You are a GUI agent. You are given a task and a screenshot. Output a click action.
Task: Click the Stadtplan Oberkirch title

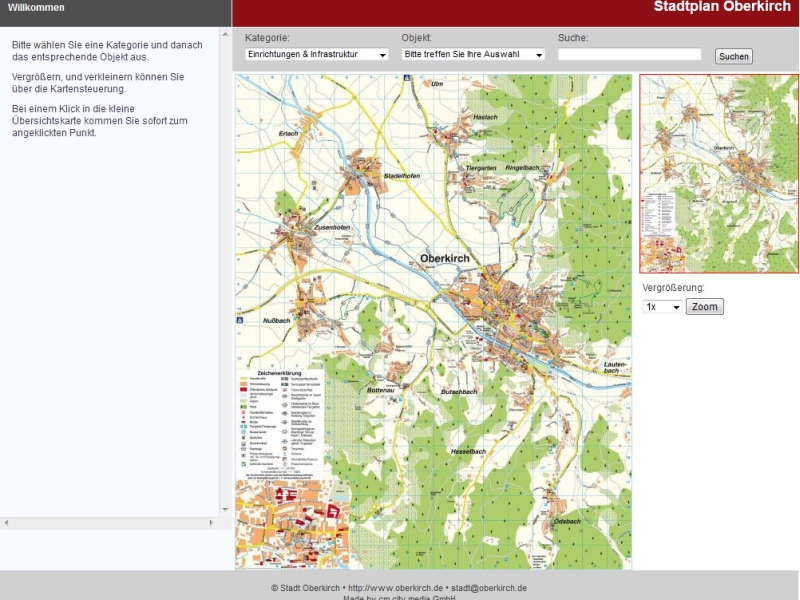[722, 7]
